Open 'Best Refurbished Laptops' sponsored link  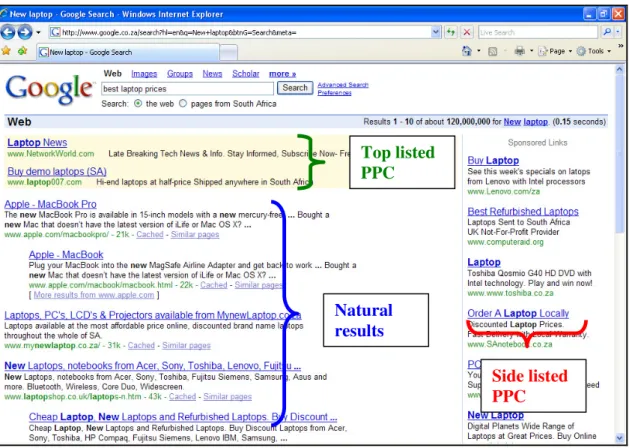(523, 211)
